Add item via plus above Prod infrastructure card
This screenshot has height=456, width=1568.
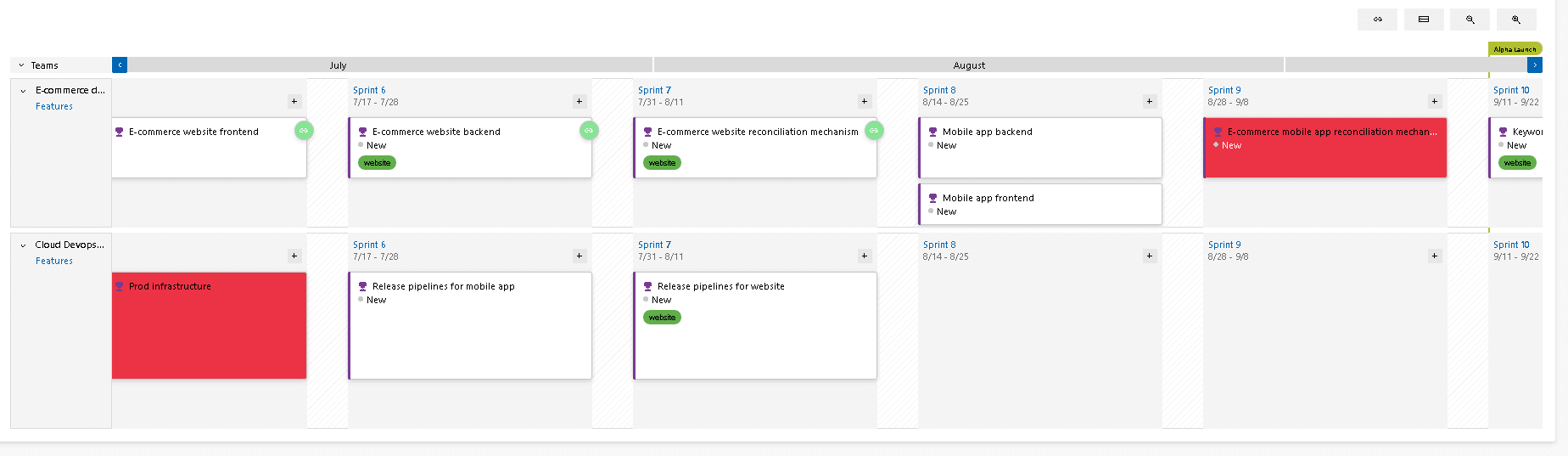click(294, 256)
